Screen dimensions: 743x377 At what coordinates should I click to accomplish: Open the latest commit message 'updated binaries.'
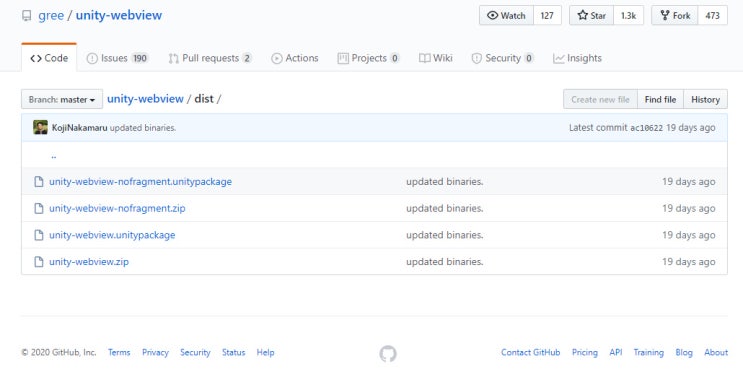[143, 128]
